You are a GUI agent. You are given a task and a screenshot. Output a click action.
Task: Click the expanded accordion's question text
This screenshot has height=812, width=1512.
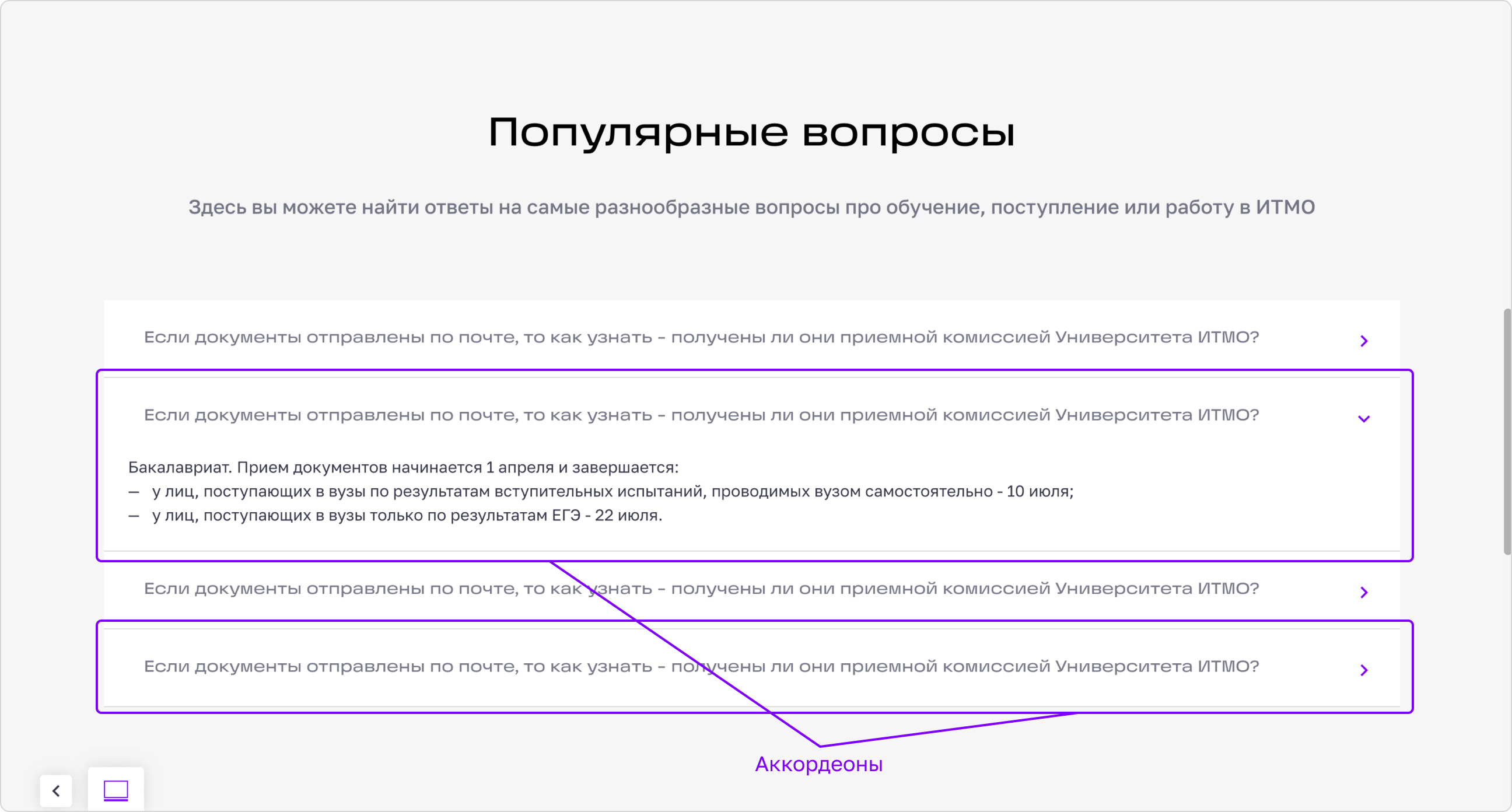pyautogui.click(x=701, y=415)
